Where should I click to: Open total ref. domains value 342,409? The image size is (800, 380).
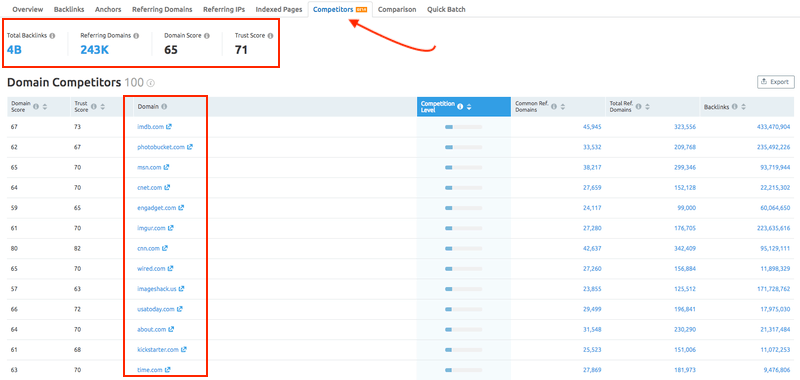[x=685, y=248]
